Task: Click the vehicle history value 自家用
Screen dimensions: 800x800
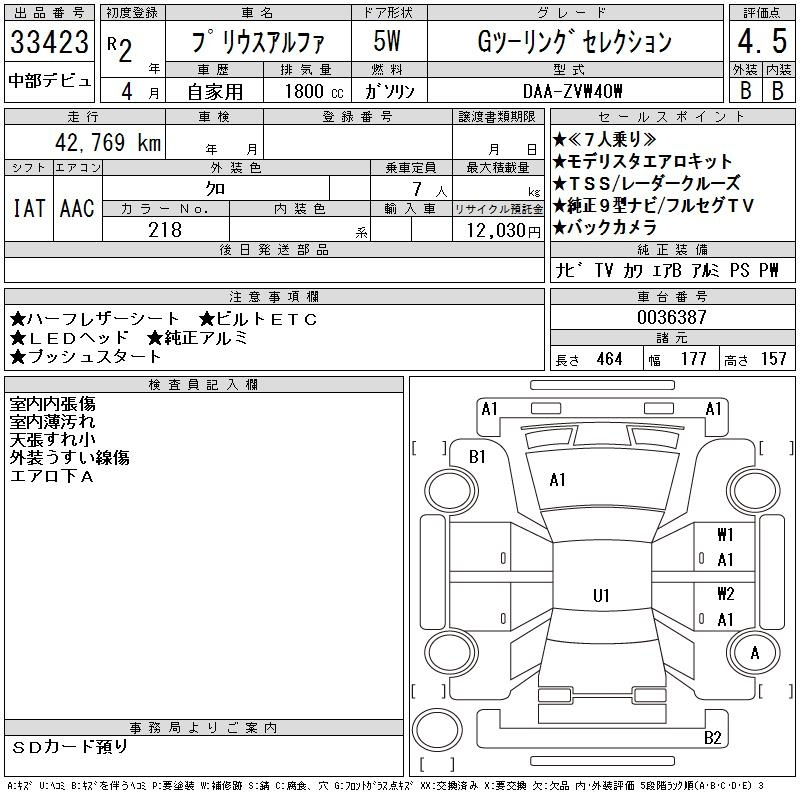Action: 215,92
